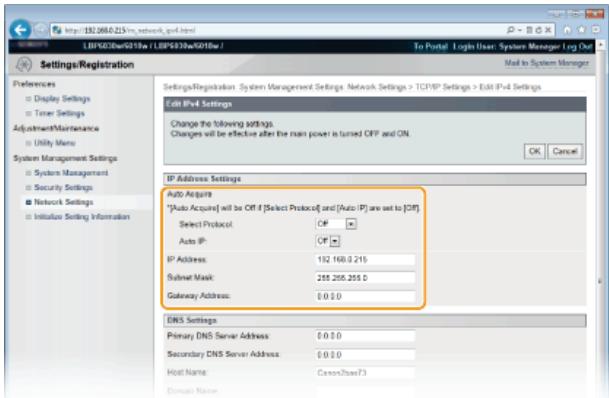This screenshot has width=609, height=398.
Task: Select Network Settings in sidebar
Action: 64,202
